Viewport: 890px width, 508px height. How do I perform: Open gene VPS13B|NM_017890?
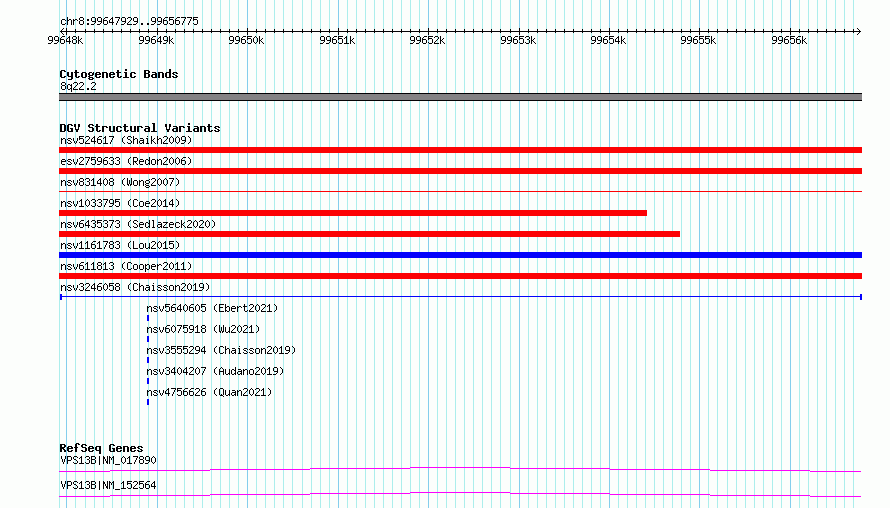click(108, 460)
